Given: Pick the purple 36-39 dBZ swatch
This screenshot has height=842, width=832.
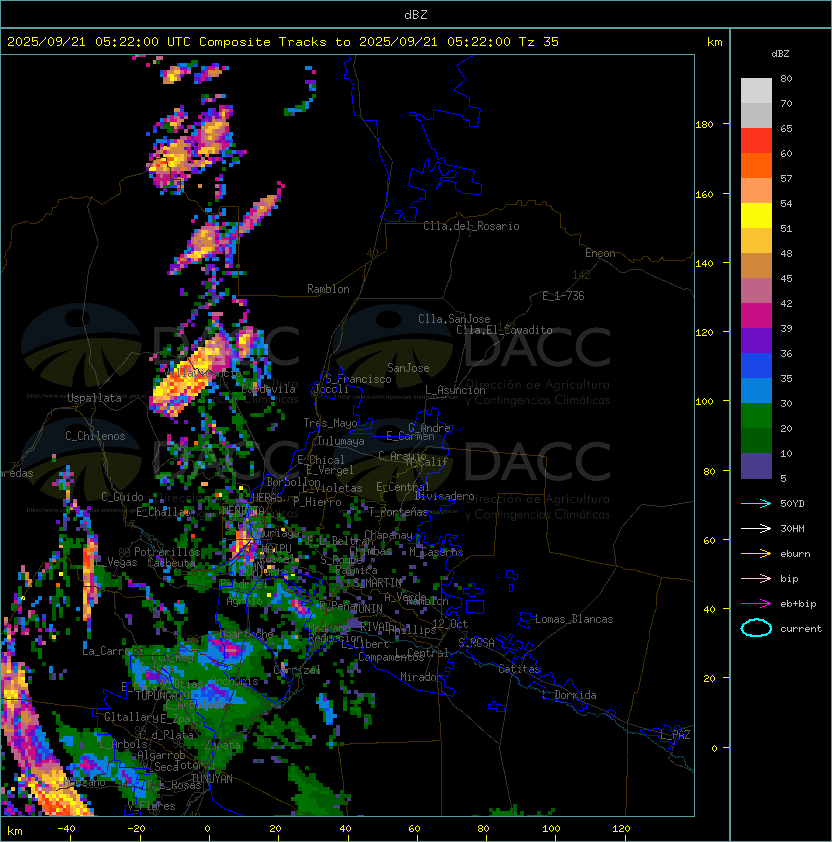Looking at the screenshot, I should 756,340.
